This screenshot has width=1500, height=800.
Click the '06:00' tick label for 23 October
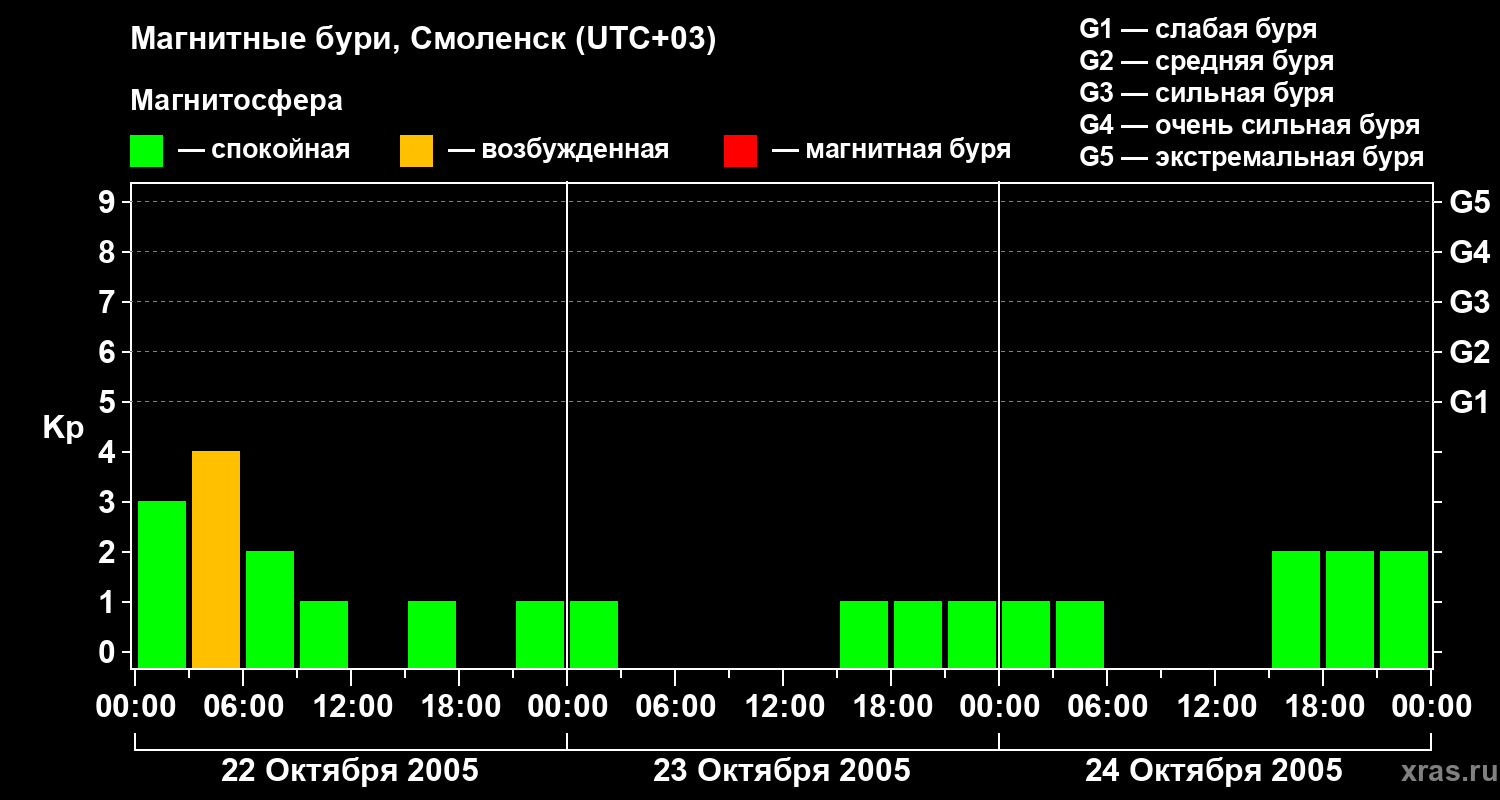[675, 707]
